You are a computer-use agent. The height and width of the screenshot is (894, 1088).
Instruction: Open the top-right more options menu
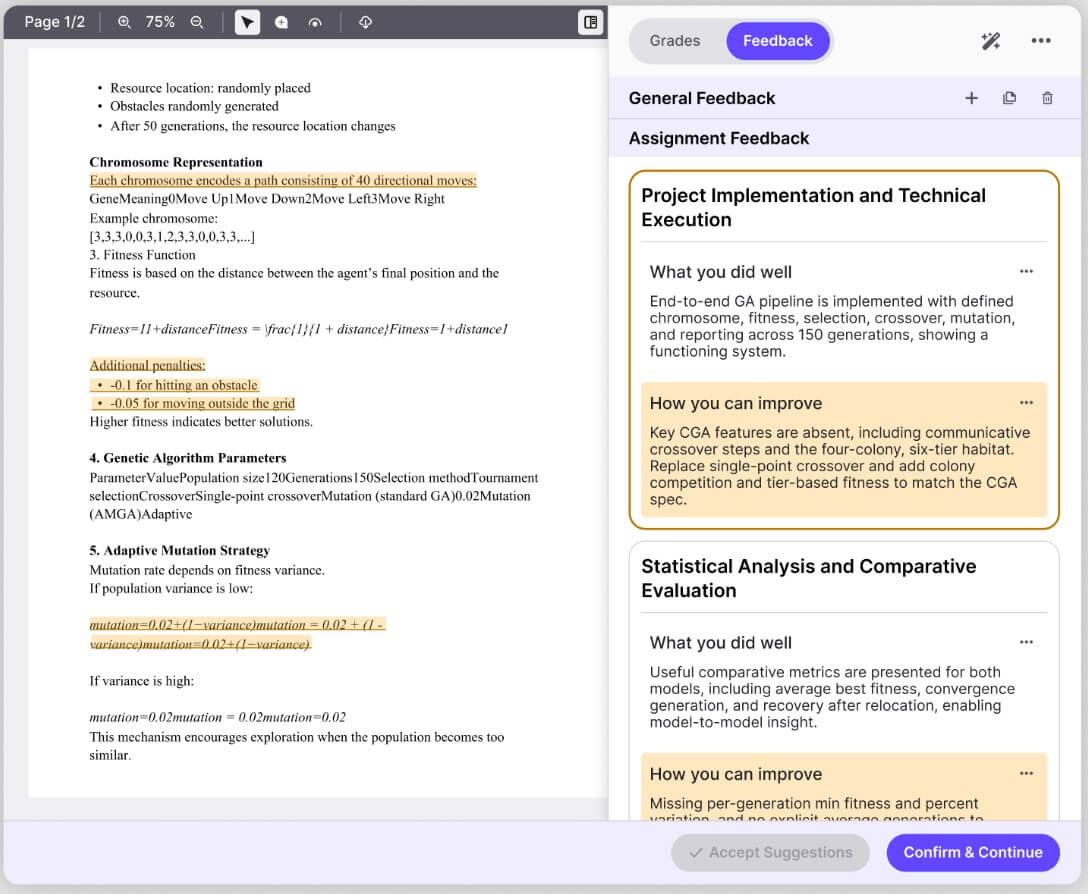1041,41
